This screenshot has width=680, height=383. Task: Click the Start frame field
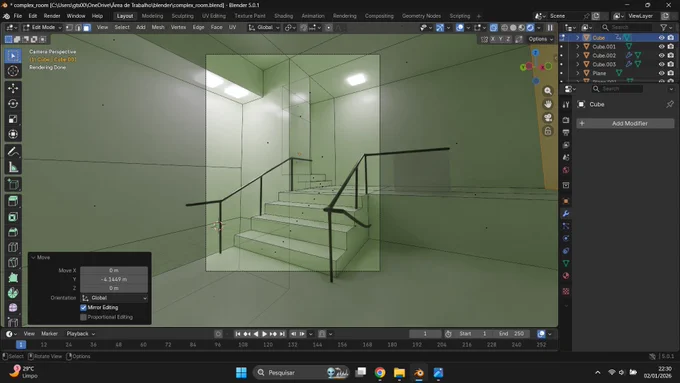474,334
